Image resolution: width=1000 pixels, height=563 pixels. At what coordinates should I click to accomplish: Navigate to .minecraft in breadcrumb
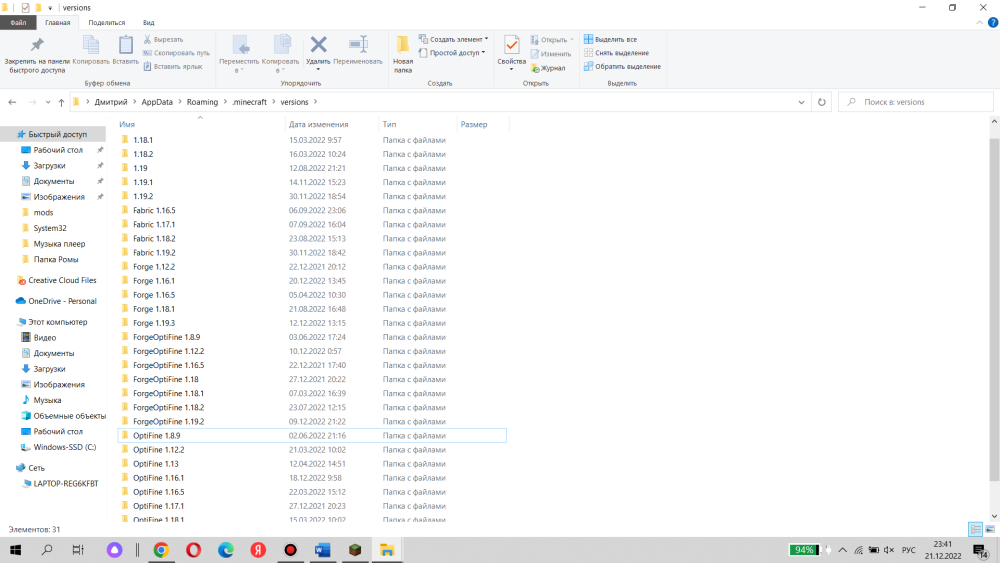coord(249,102)
